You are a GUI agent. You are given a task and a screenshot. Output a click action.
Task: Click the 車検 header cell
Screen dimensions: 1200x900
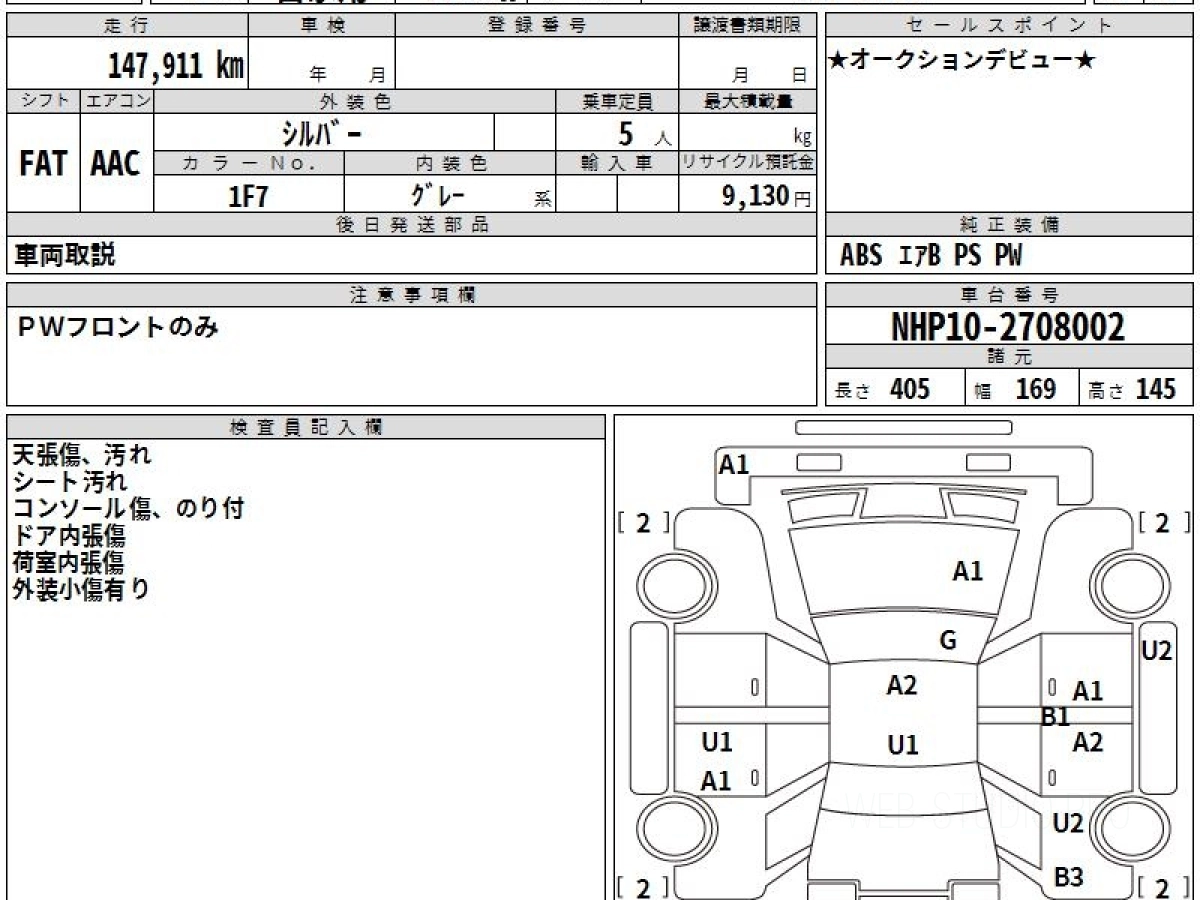click(320, 26)
